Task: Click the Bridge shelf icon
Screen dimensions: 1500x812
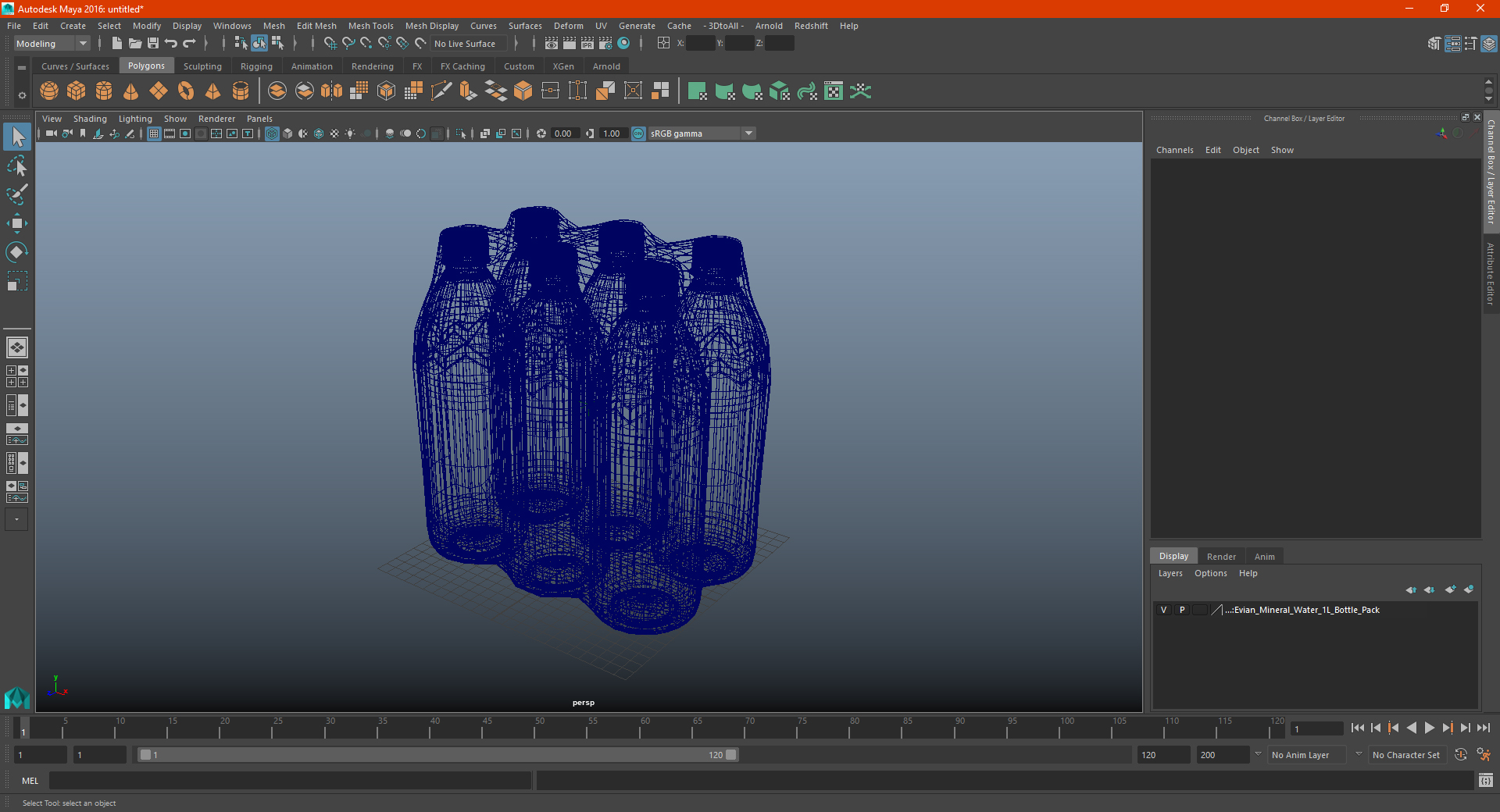Action: [496, 91]
